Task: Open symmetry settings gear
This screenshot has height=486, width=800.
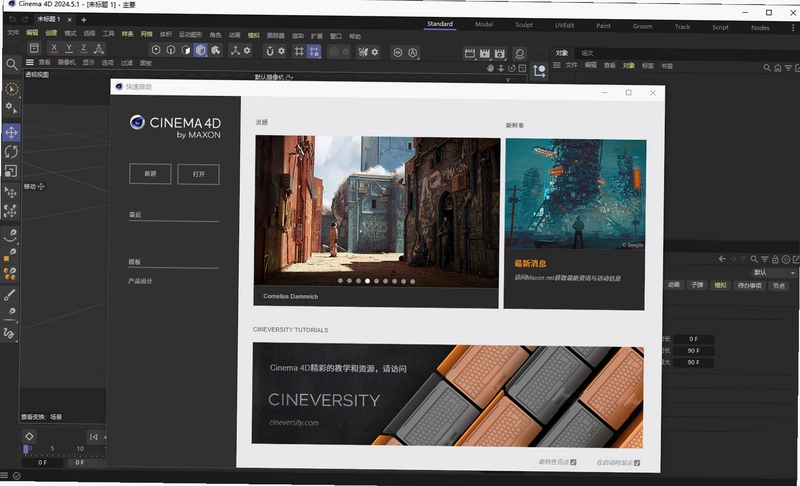Action: coord(375,52)
